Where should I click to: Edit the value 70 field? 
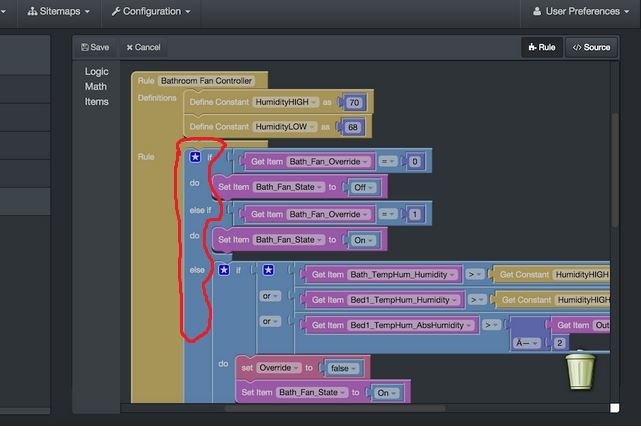click(354, 103)
